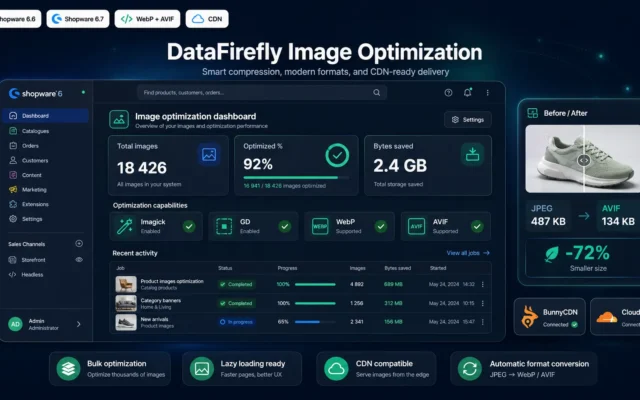The width and height of the screenshot is (640, 400).
Task: Add a sales channel with plus icon
Action: [x=79, y=244]
